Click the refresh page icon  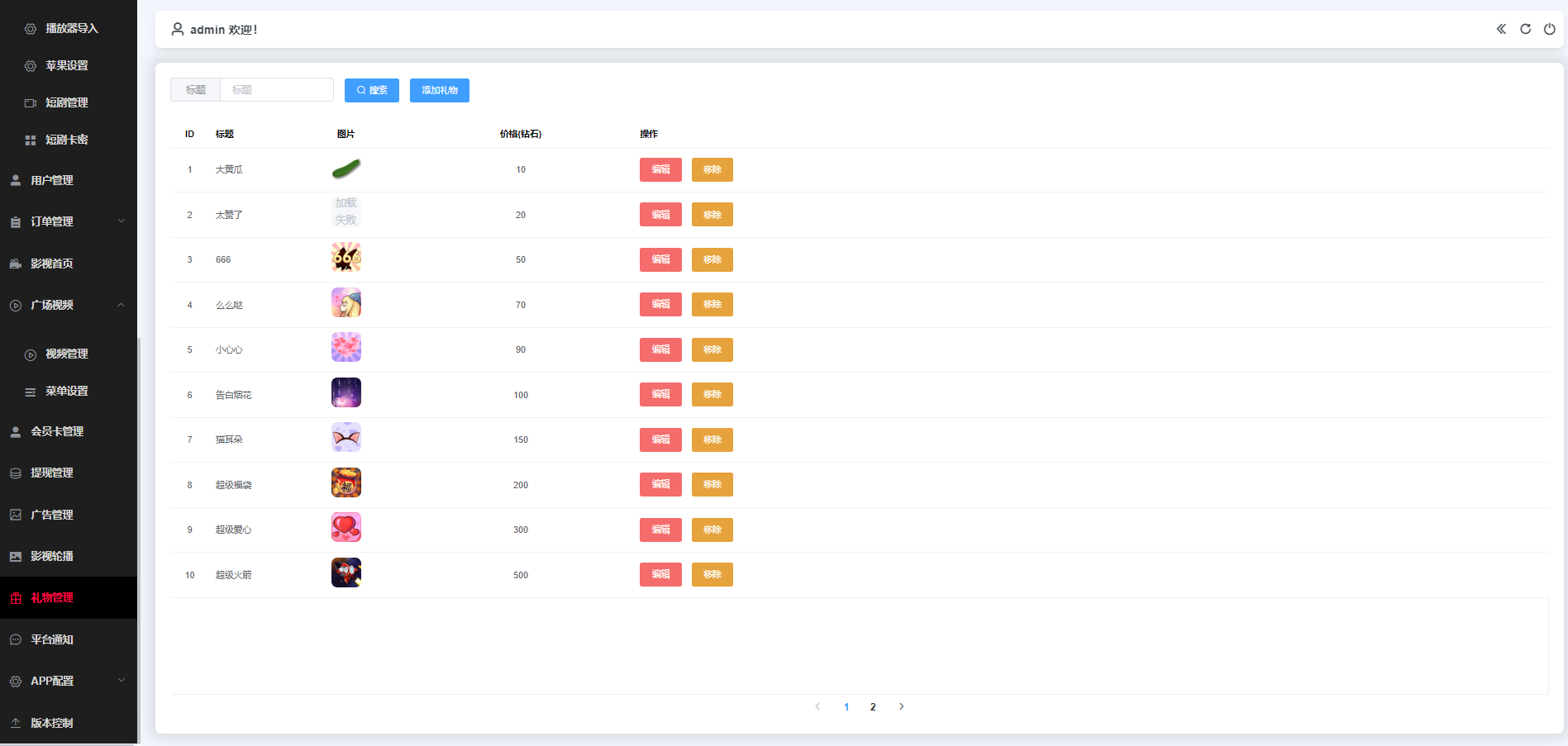(x=1526, y=29)
